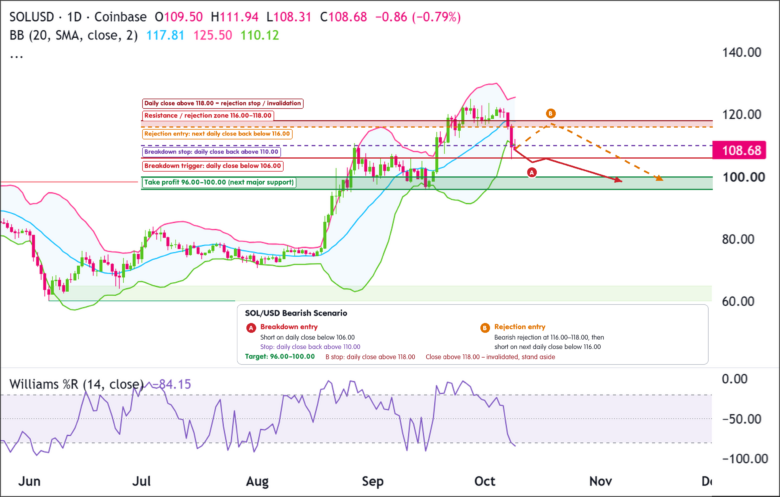Click the −50.00 Williams %R axis label

(x=741, y=419)
